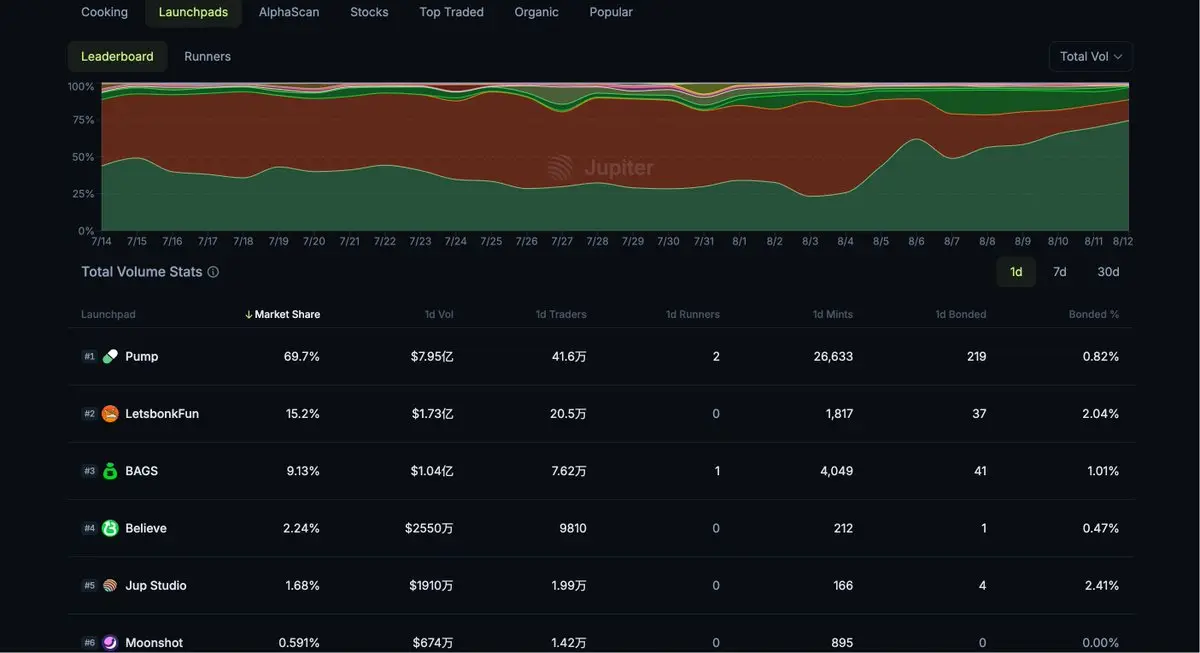Click the 7/14 date on chart axis
The height and width of the screenshot is (653, 1200).
pos(101,242)
